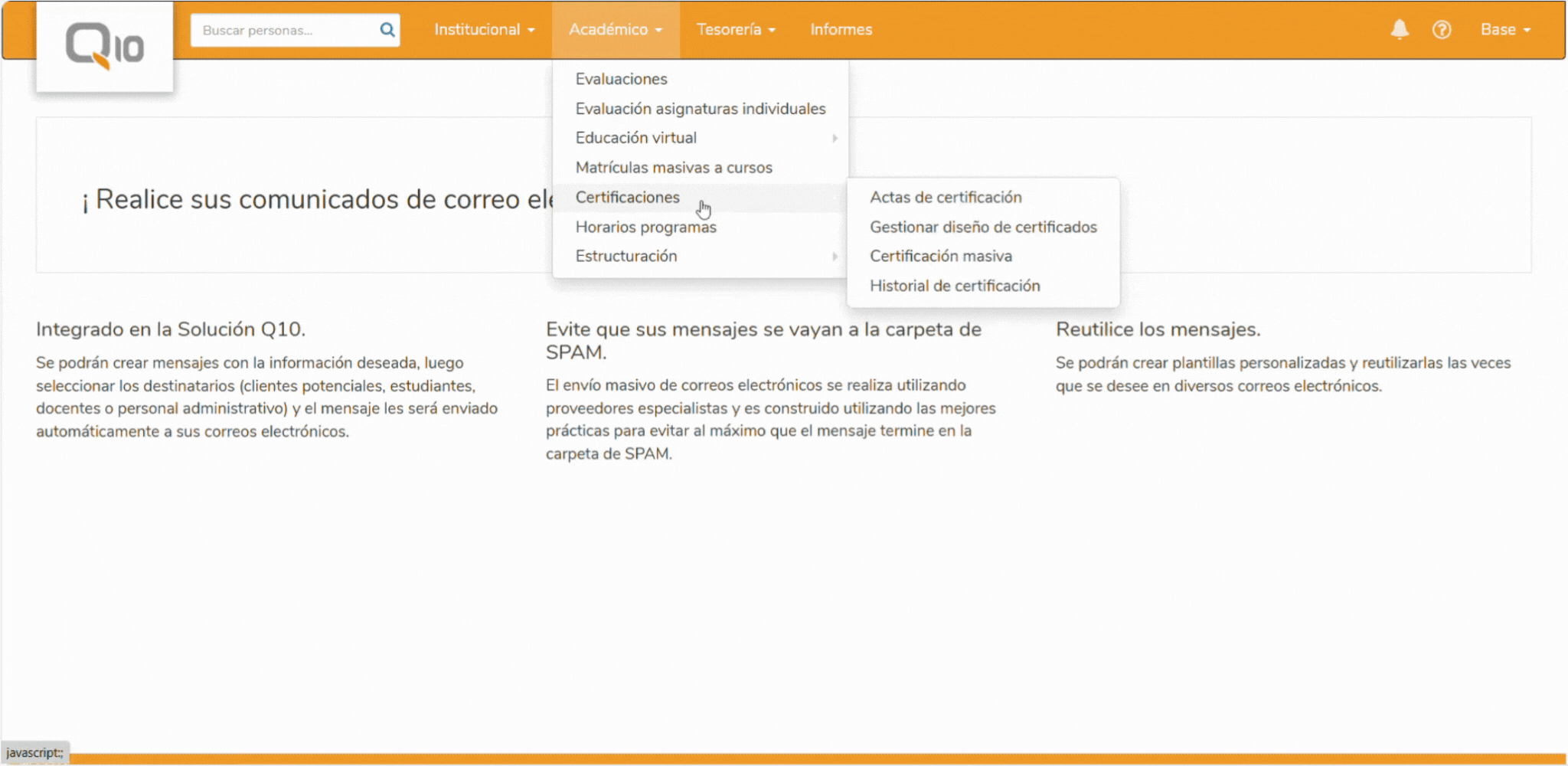Click the Q10 logo
Image resolution: width=1568 pixels, height=766 pixels.
[105, 44]
